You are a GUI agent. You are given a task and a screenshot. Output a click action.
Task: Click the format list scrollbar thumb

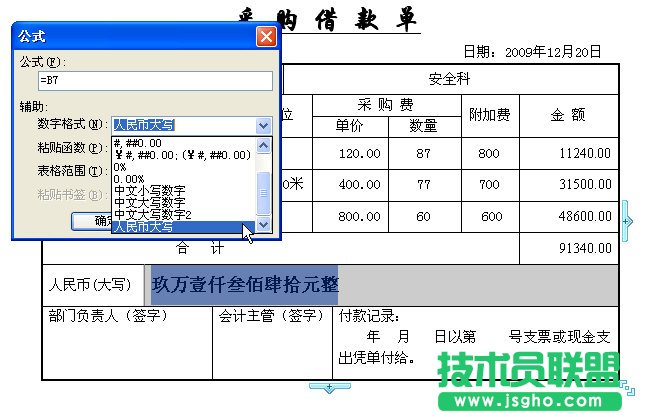click(263, 193)
